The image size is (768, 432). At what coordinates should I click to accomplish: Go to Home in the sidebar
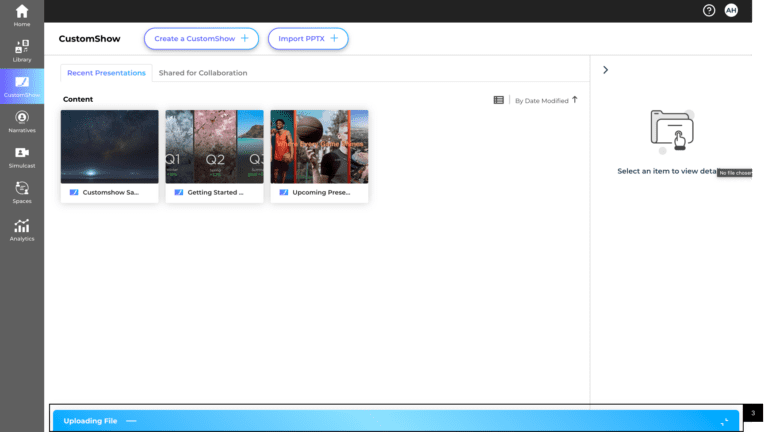tap(22, 16)
